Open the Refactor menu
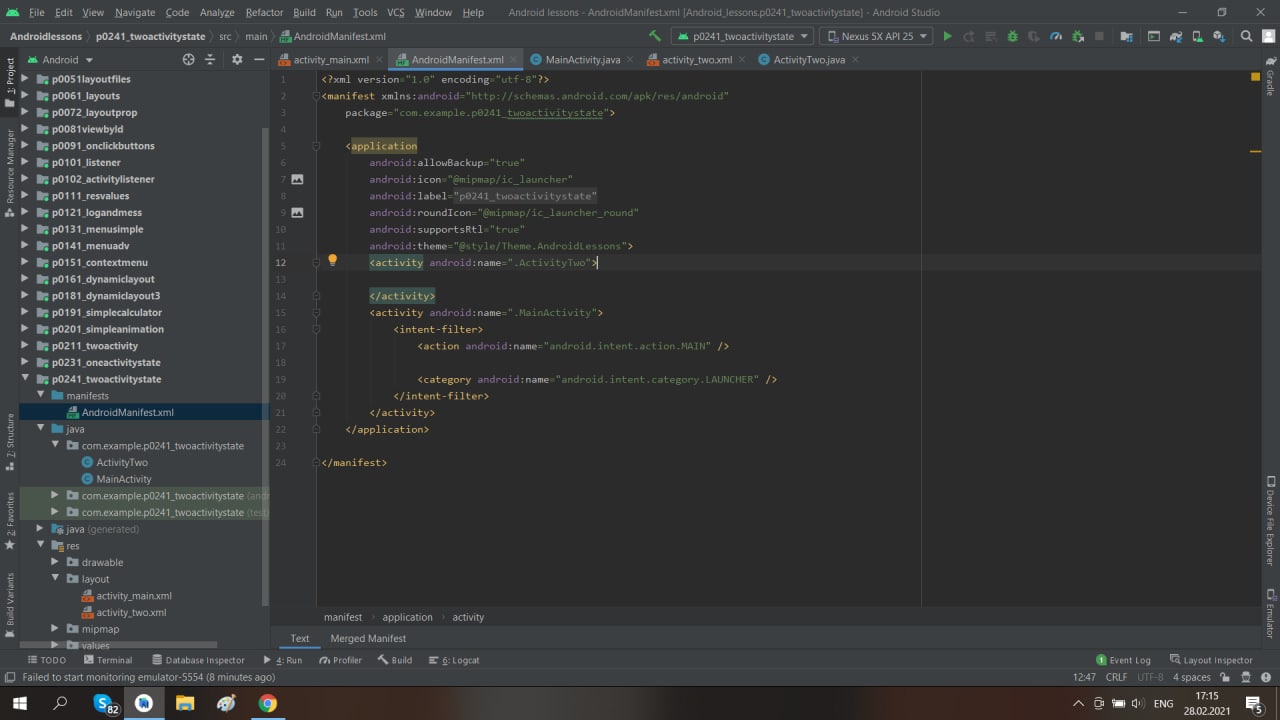Screen dimensions: 1280x720 [264, 12]
